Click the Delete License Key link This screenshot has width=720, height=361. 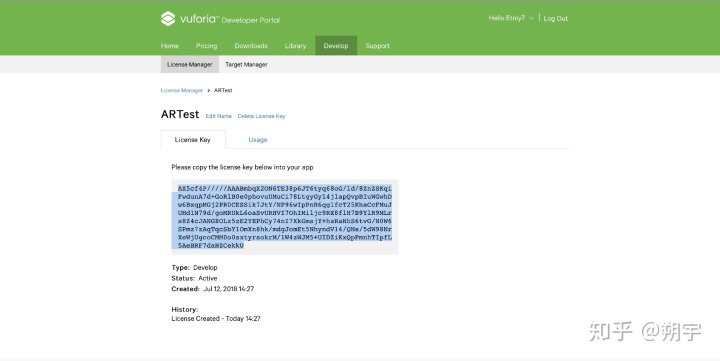(261, 116)
